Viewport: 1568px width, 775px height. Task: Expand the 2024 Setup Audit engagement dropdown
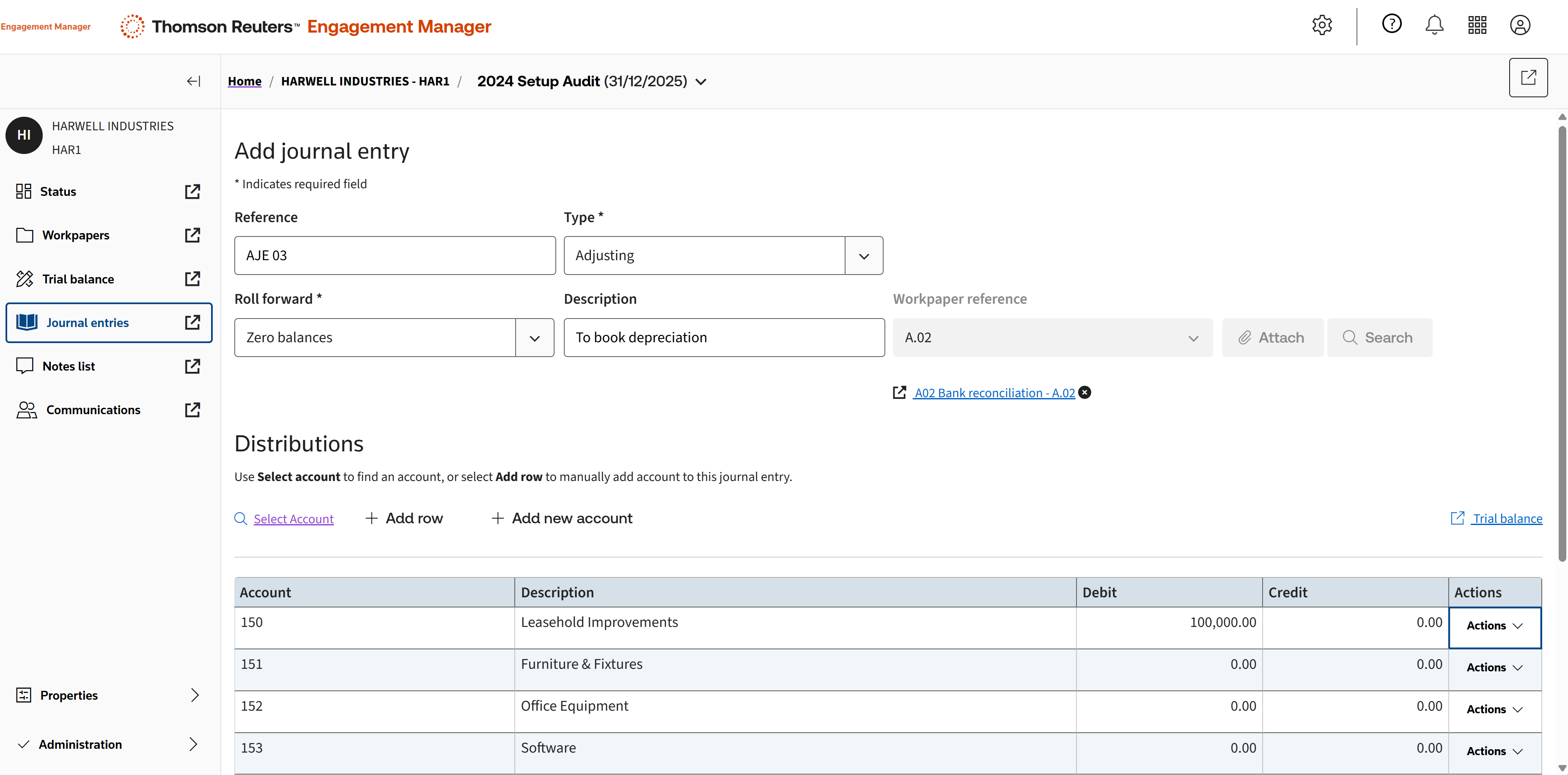pyautogui.click(x=701, y=82)
